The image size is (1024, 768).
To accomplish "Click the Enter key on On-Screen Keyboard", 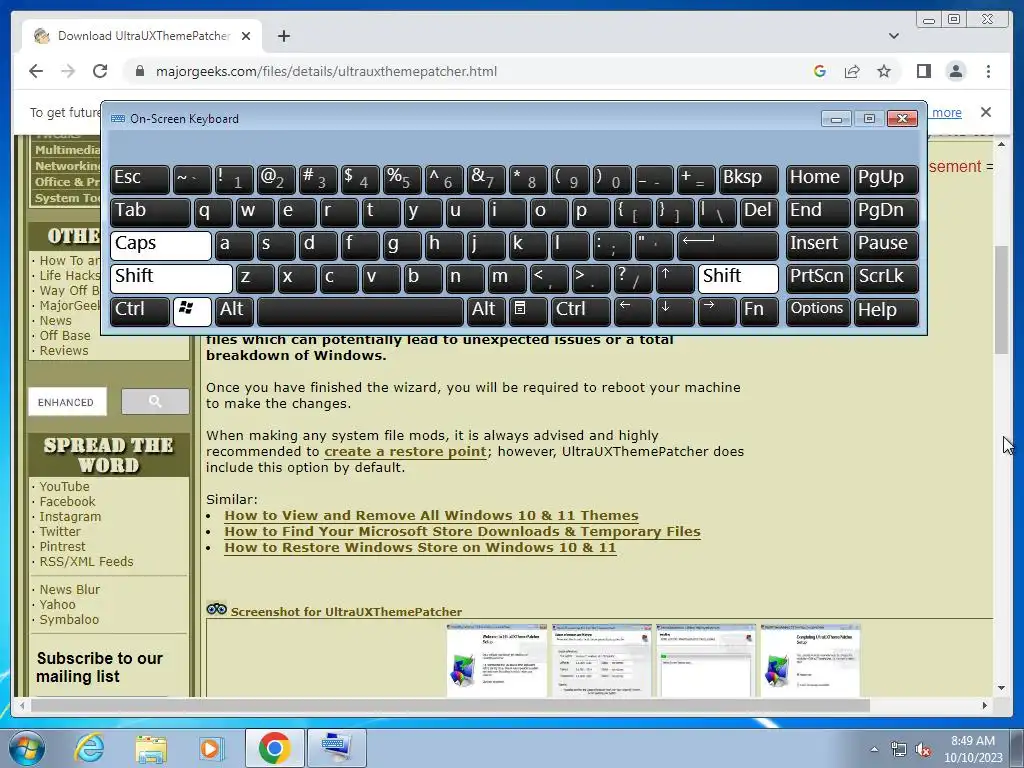I will [x=728, y=245].
